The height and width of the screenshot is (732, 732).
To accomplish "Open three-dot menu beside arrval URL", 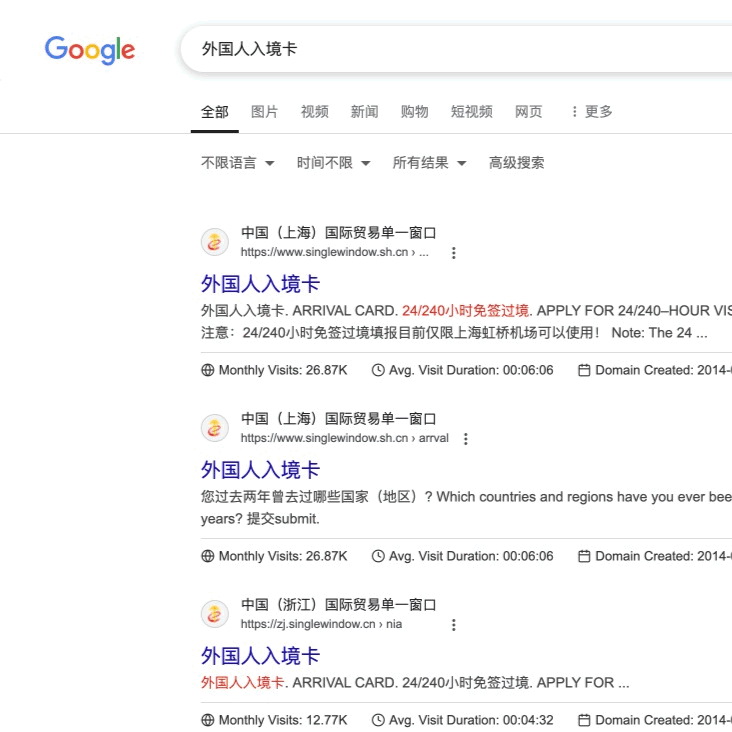I will pos(465,439).
